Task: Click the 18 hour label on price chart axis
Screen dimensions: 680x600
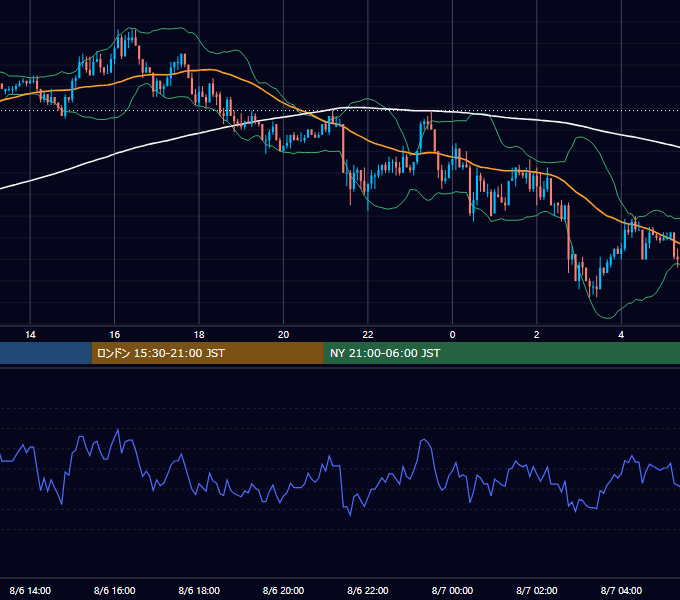Action: click(x=199, y=335)
